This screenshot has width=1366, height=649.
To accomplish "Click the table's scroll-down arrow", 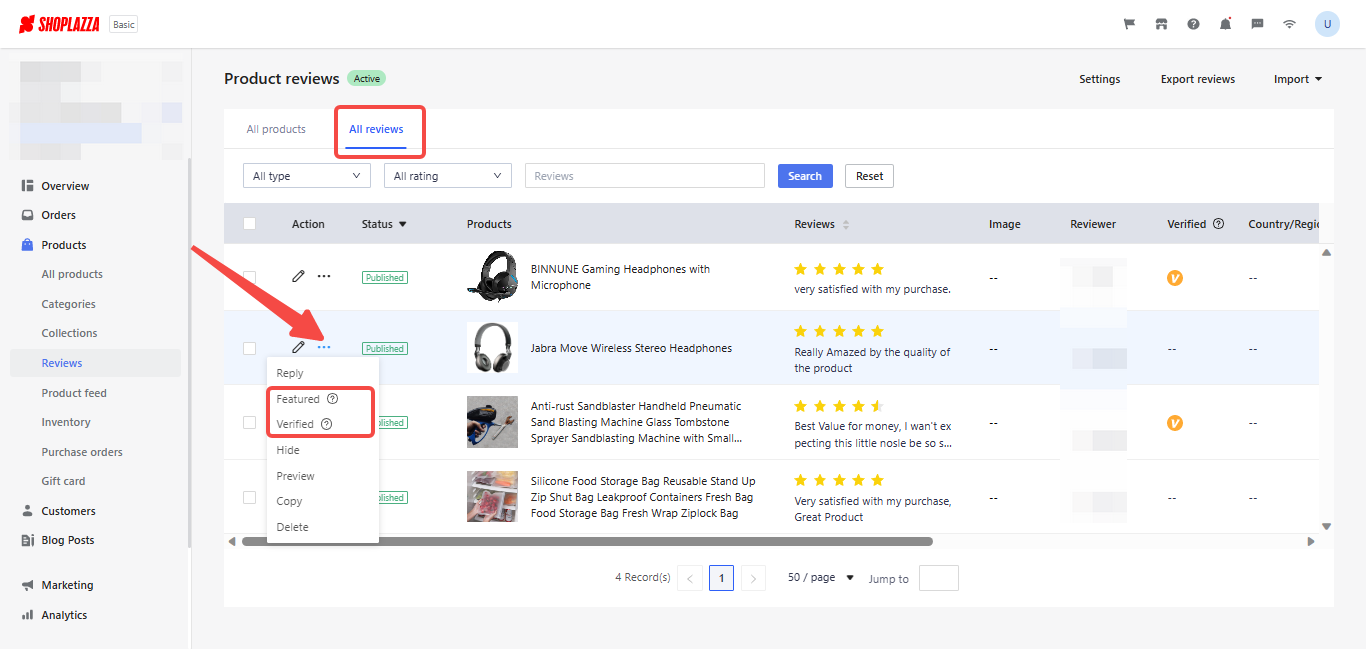I will click(1327, 526).
